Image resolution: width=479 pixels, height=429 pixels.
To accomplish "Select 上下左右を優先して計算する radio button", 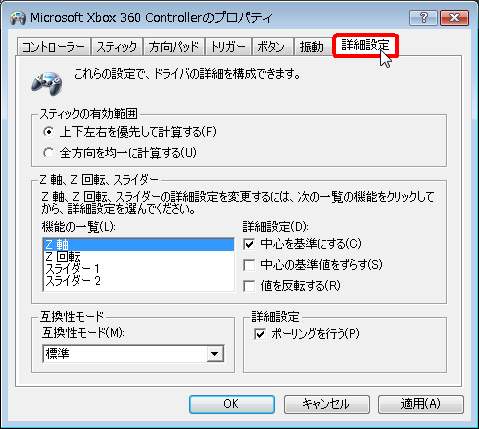I will pyautogui.click(x=49, y=132).
